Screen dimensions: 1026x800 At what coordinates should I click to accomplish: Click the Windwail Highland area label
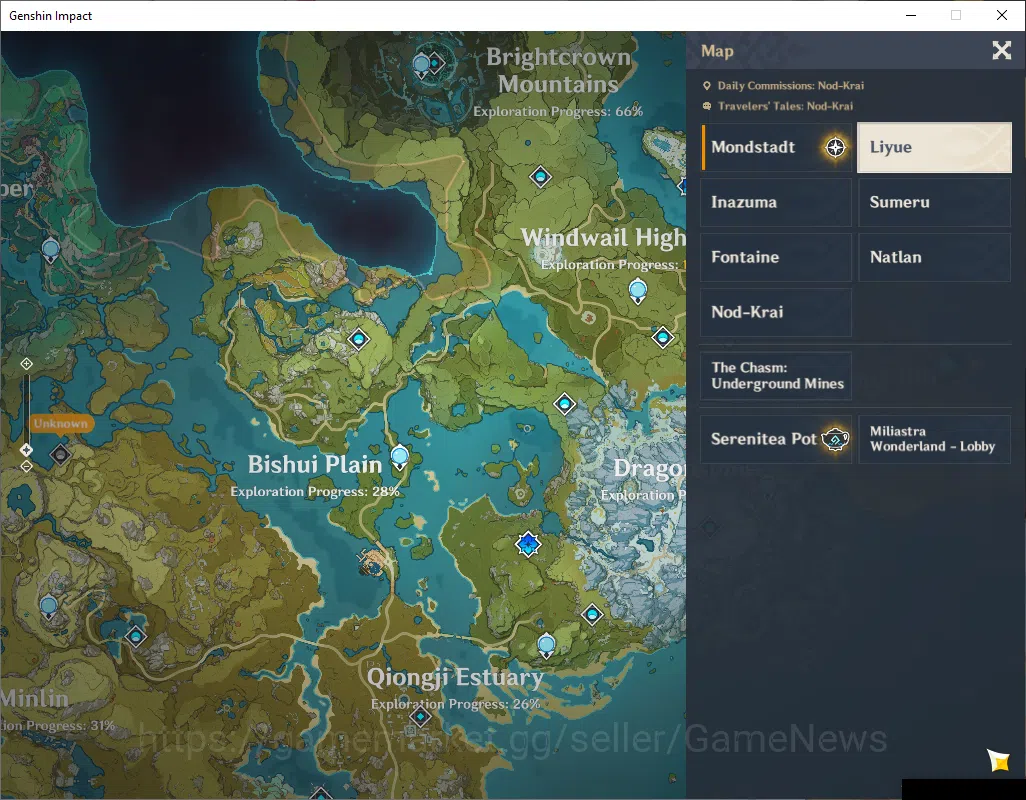[x=603, y=237]
